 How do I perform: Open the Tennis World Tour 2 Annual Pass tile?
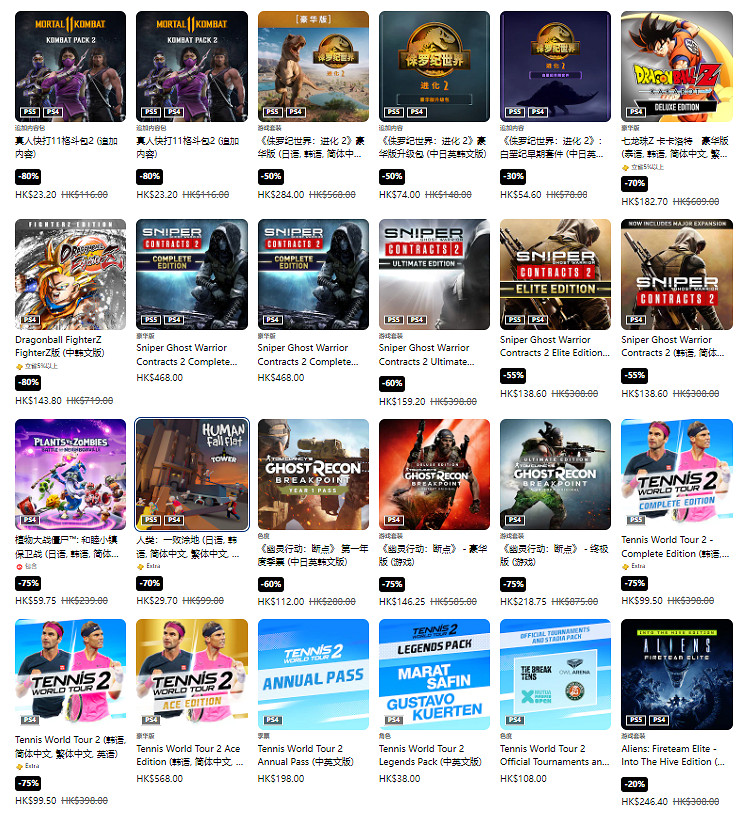pos(313,674)
